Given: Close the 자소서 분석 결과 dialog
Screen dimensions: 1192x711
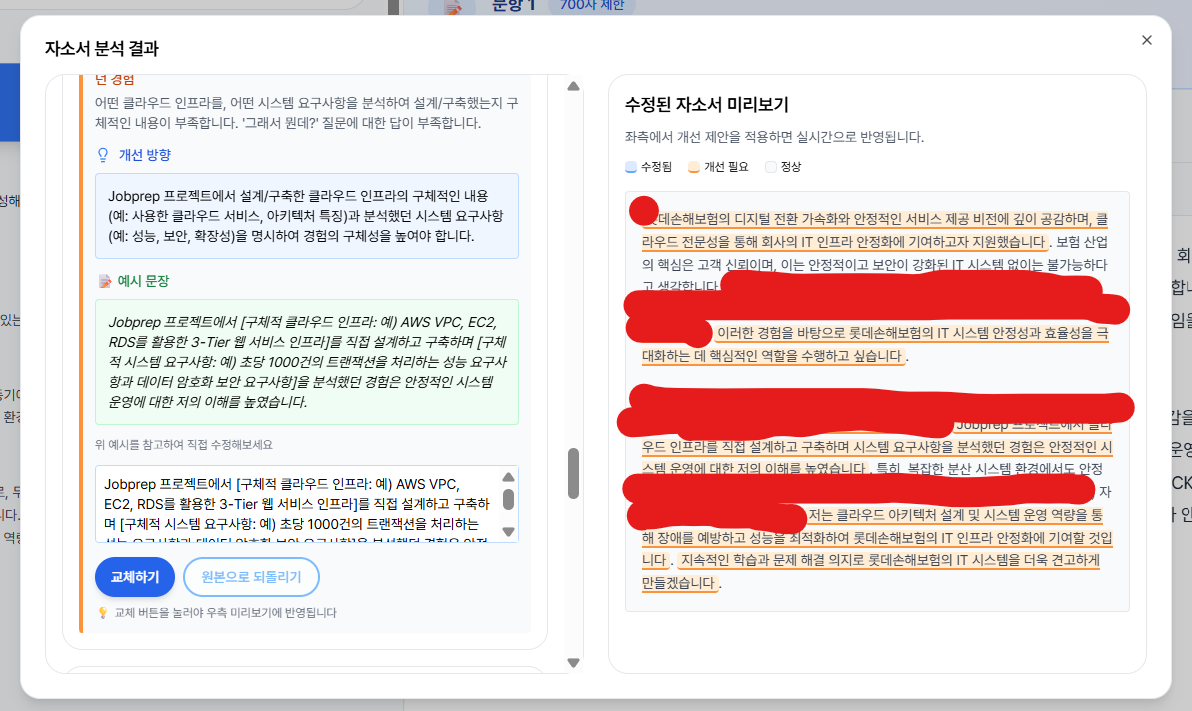Looking at the screenshot, I should [1146, 40].
